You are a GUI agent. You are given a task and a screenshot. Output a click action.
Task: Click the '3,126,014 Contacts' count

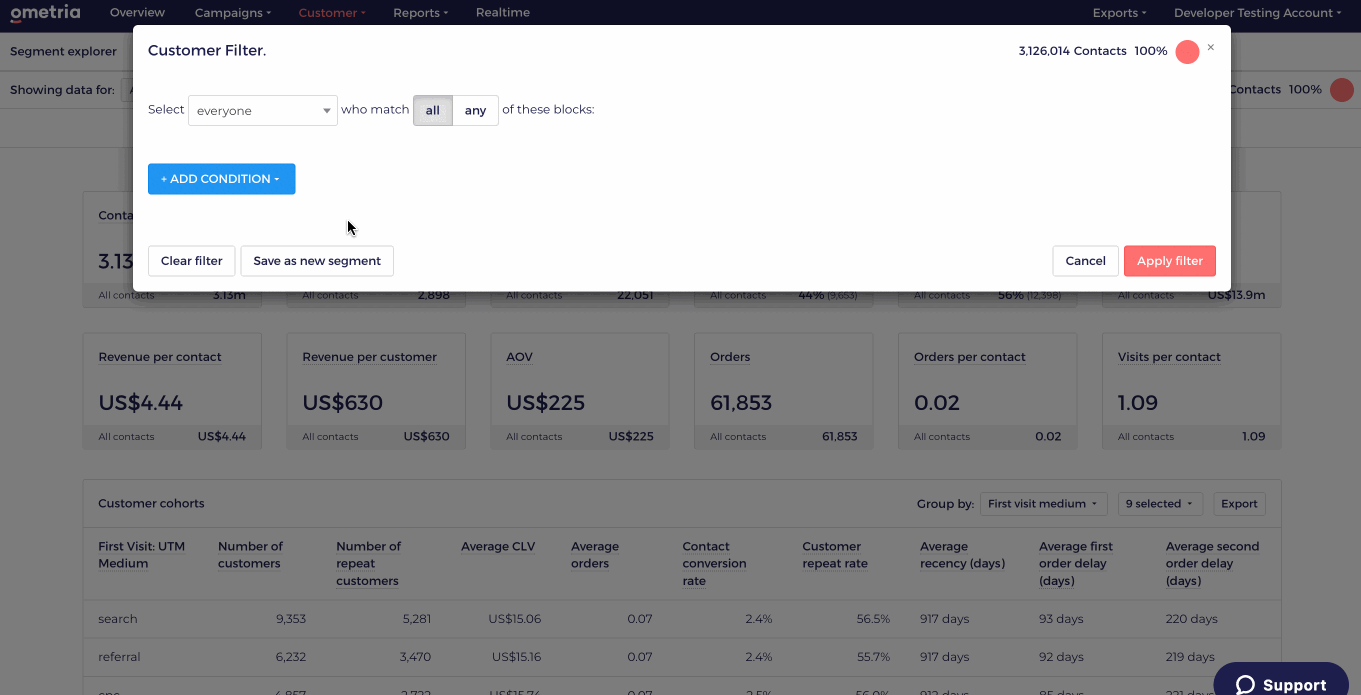point(1073,51)
